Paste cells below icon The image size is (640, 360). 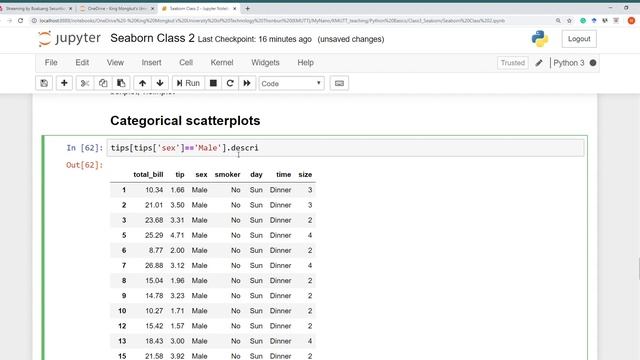pos(121,83)
